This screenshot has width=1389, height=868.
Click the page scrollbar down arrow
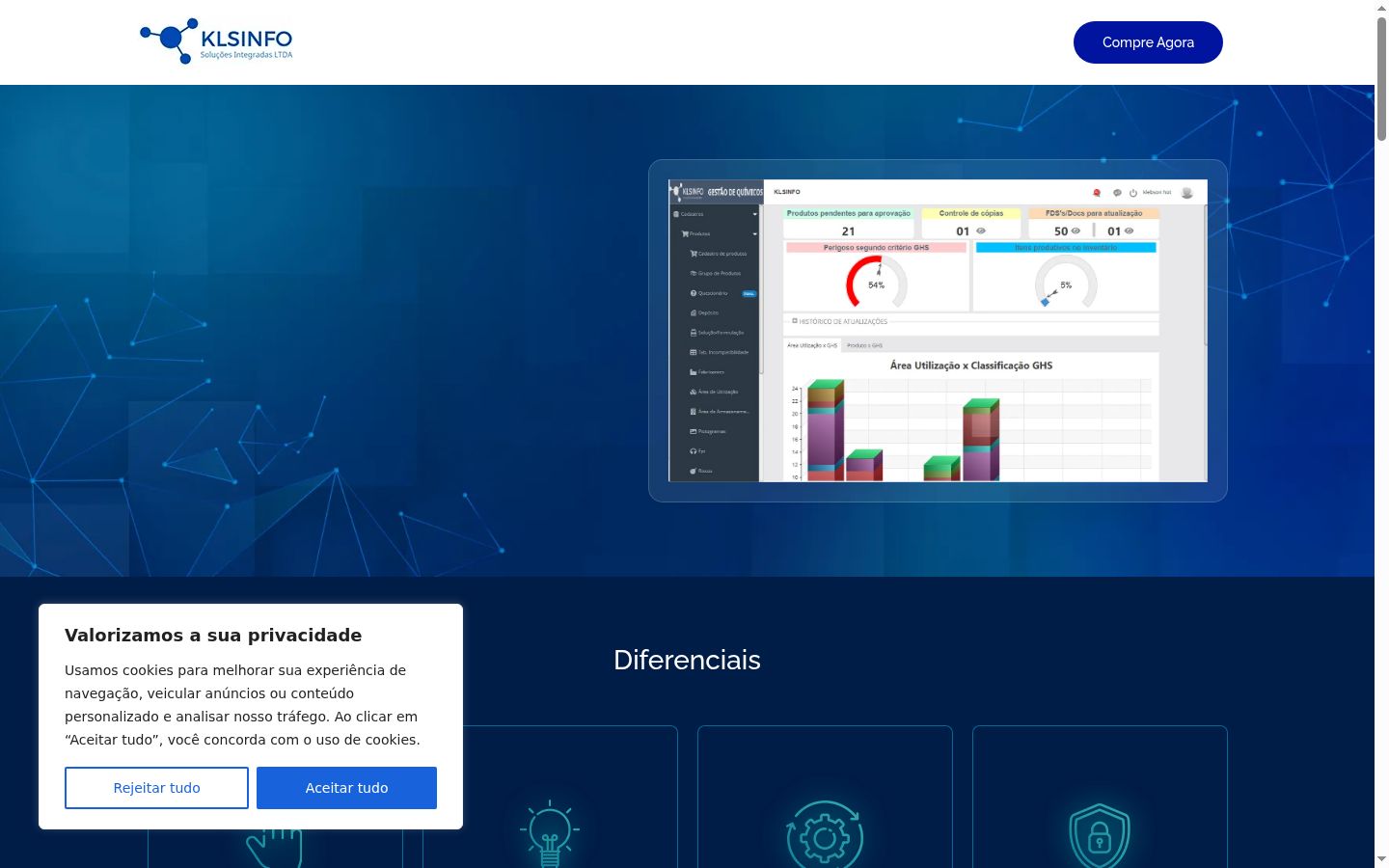(x=1381, y=859)
